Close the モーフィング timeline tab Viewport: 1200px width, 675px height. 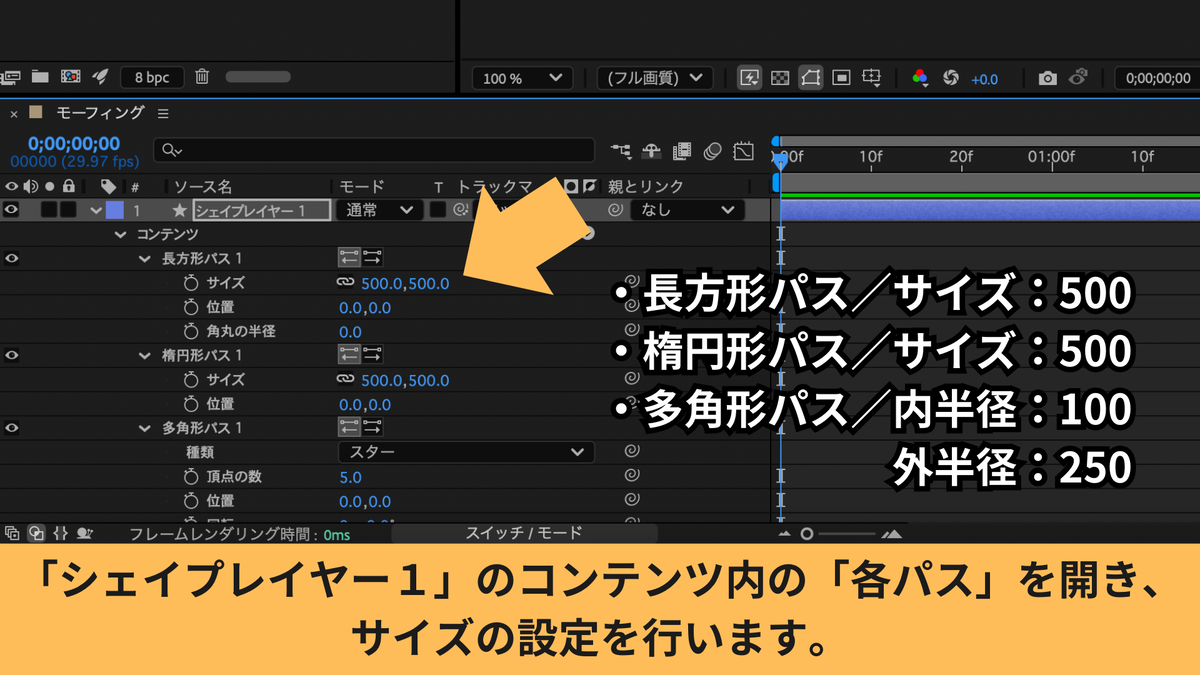14,114
